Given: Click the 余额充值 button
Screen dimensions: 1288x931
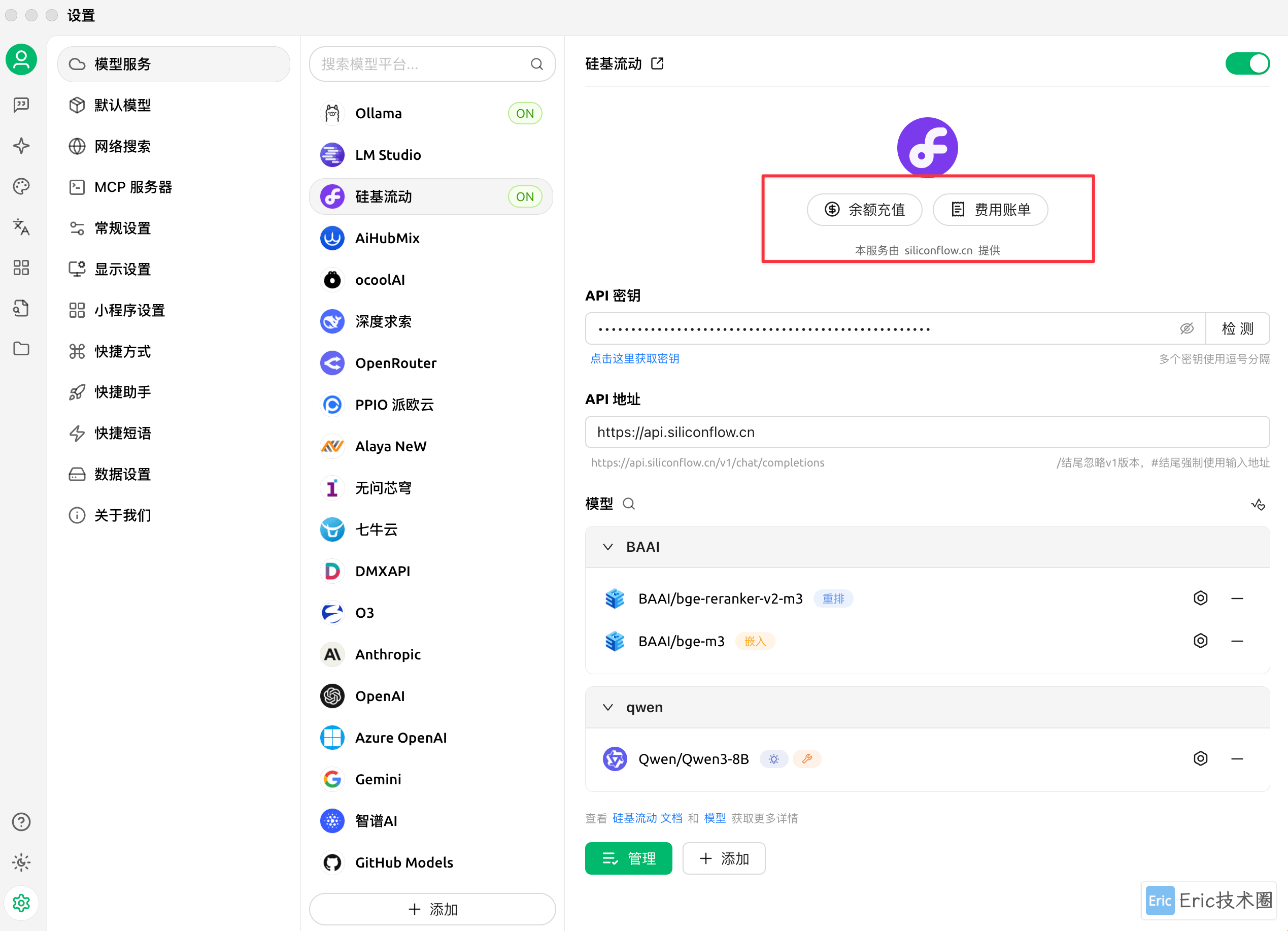Looking at the screenshot, I should [x=864, y=210].
